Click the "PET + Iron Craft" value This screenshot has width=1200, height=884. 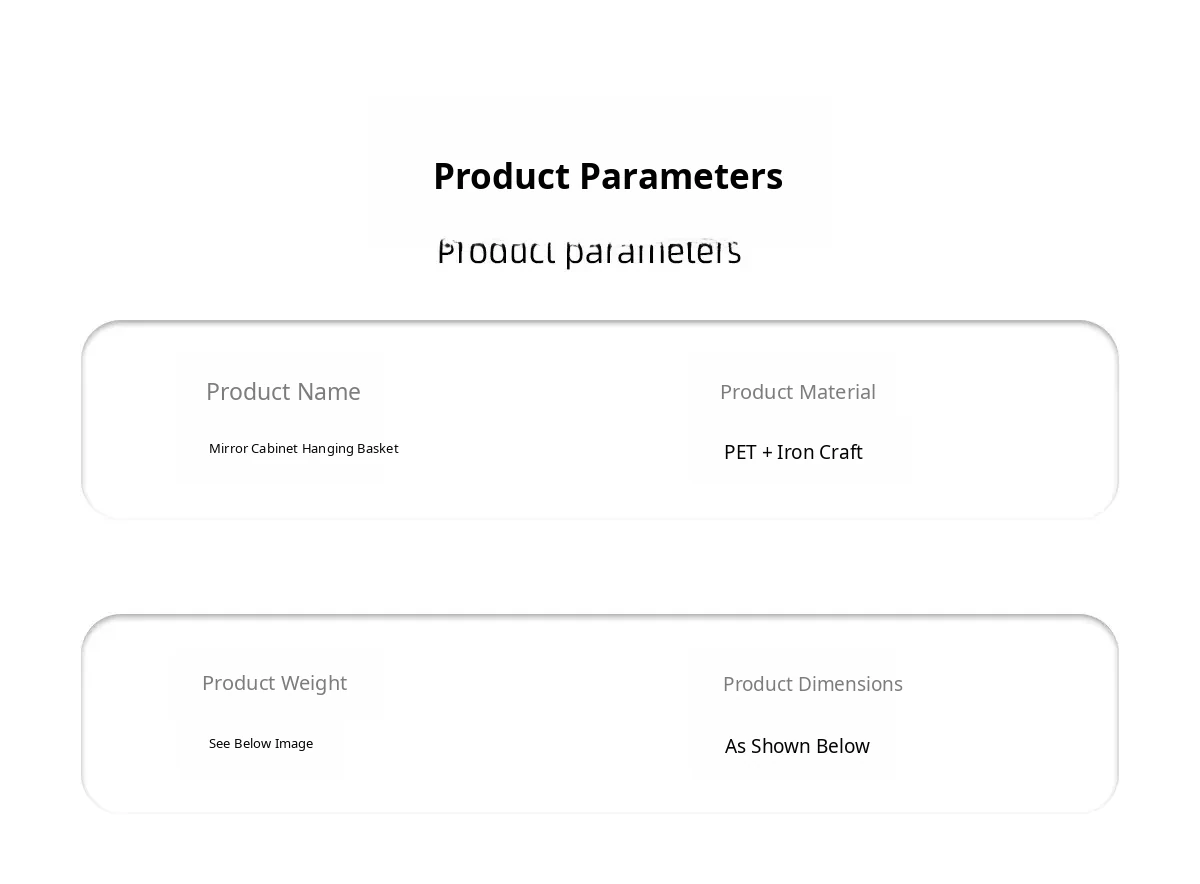pos(793,452)
